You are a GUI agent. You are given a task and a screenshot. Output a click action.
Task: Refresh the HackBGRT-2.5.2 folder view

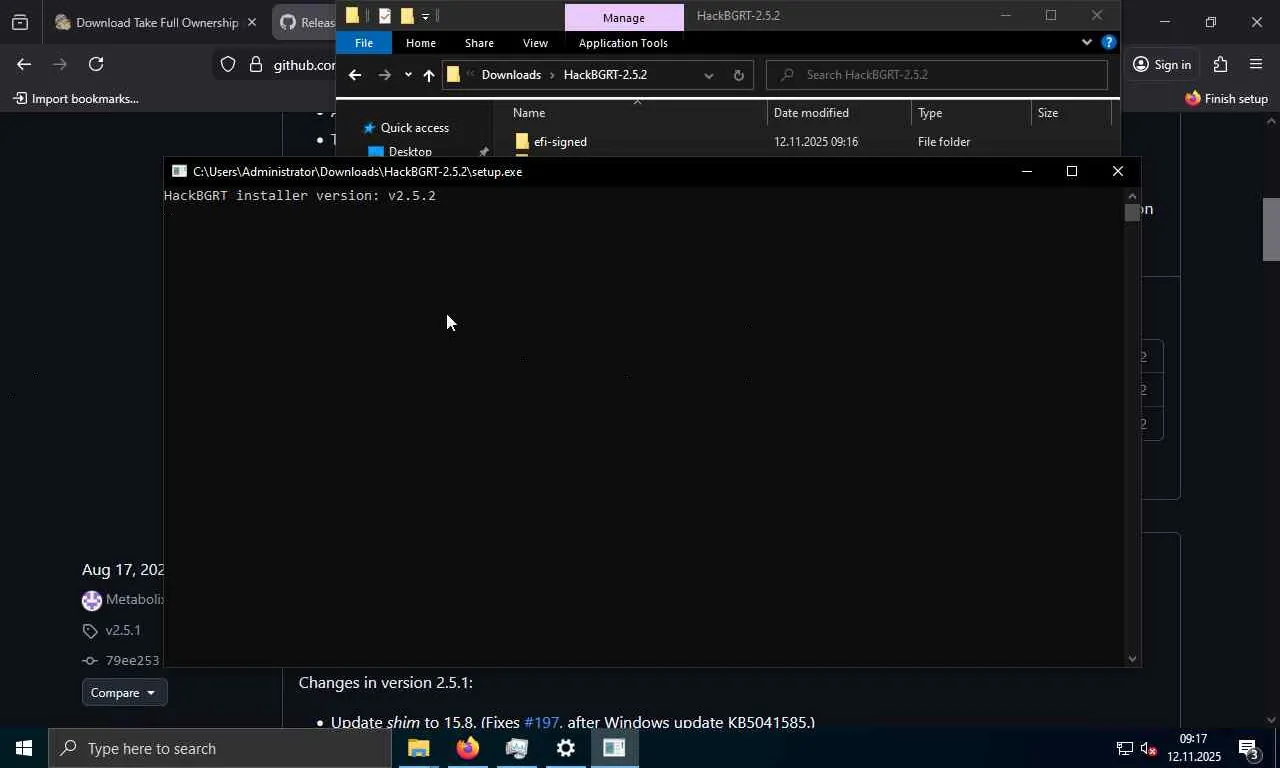point(739,75)
